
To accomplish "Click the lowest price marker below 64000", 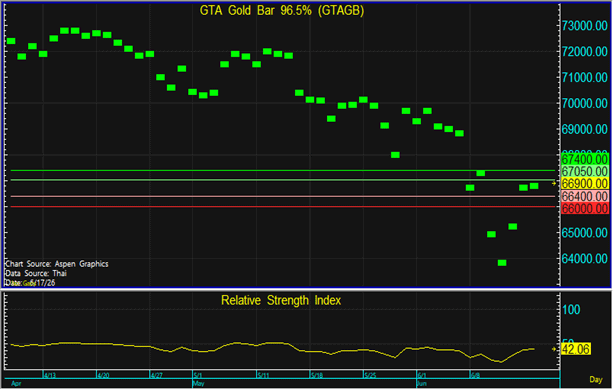I will pyautogui.click(x=502, y=263).
